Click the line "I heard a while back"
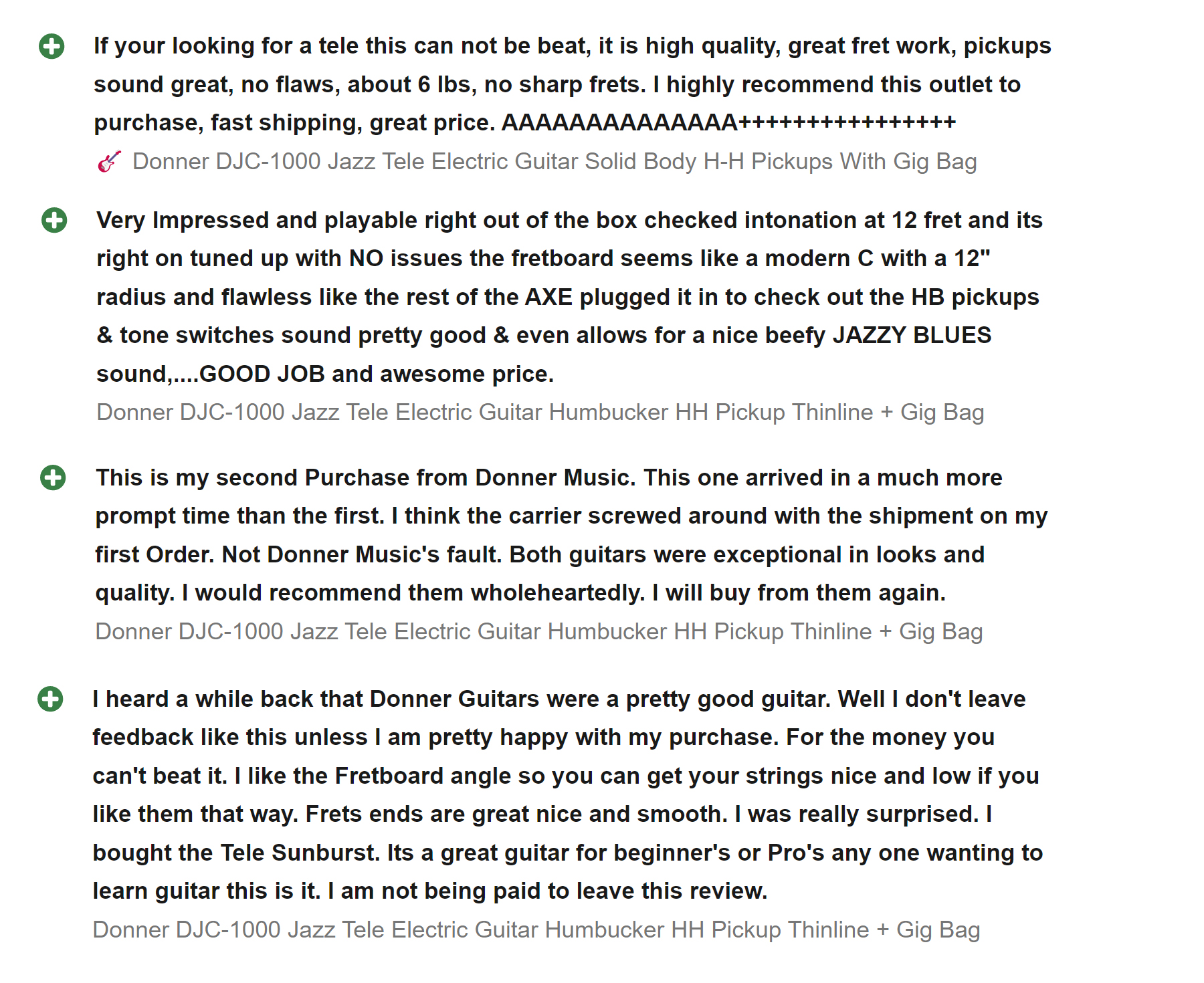The image size is (1204, 983). 559,699
